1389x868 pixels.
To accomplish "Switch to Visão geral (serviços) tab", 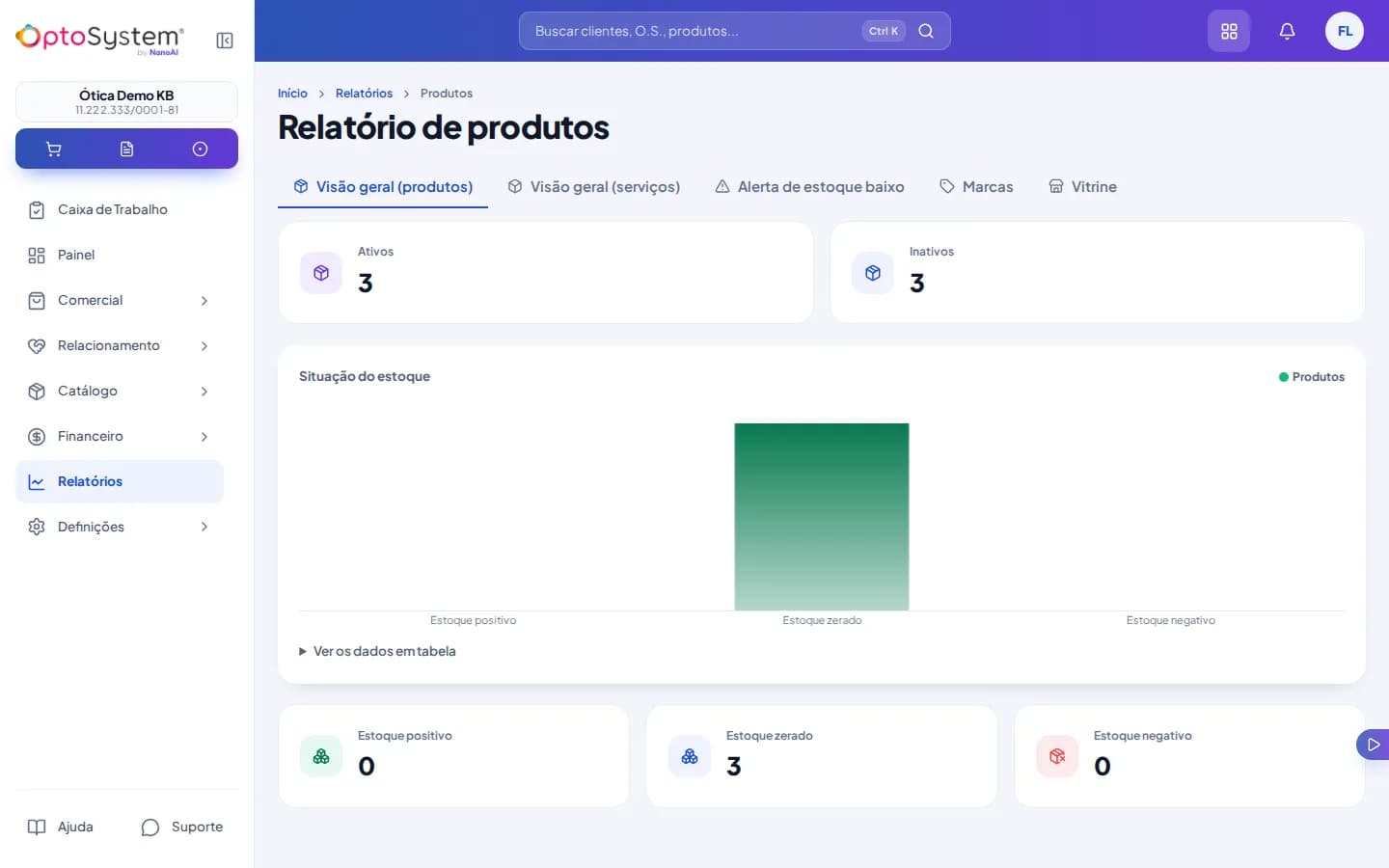I will (x=594, y=186).
